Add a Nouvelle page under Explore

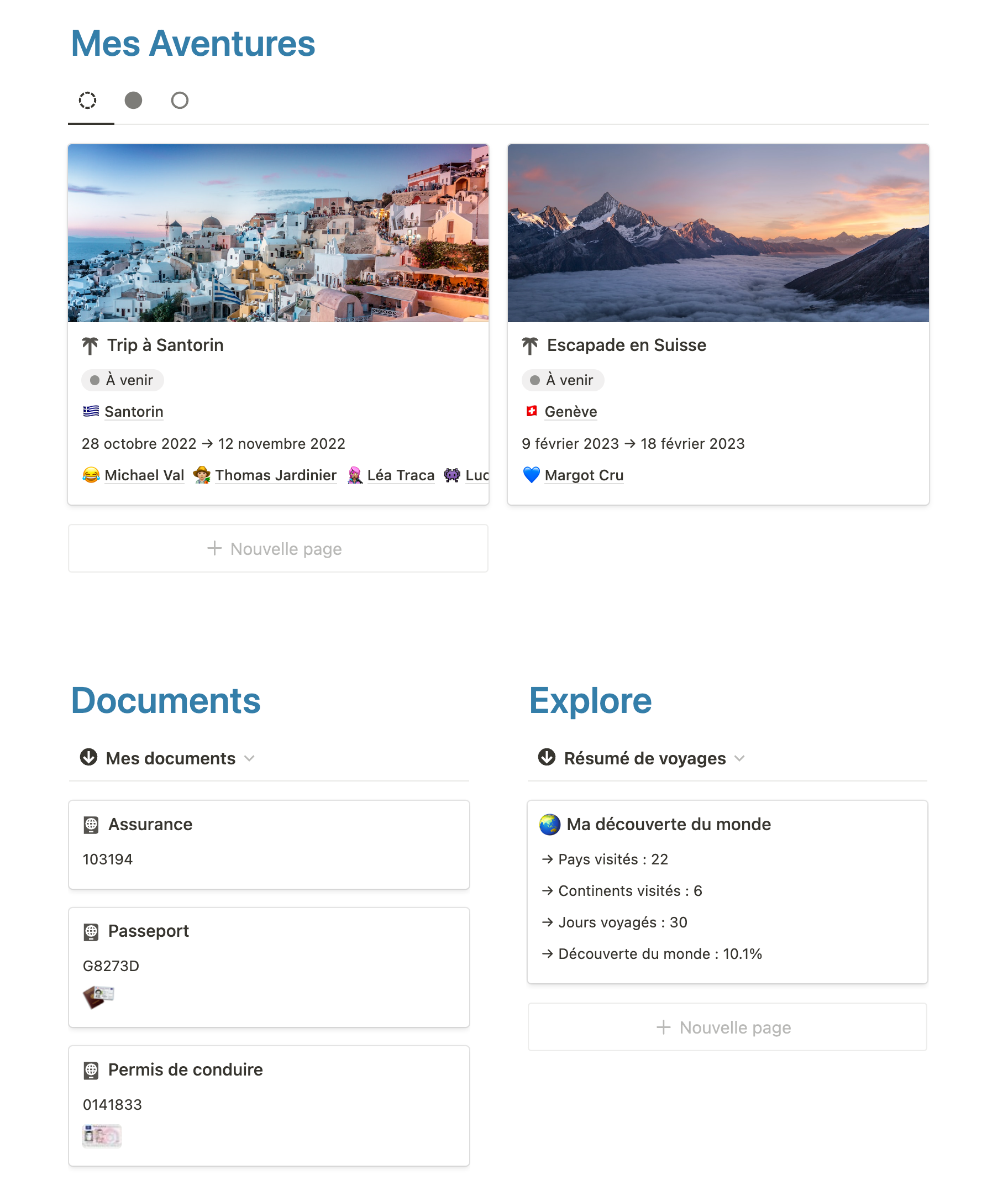(727, 1027)
